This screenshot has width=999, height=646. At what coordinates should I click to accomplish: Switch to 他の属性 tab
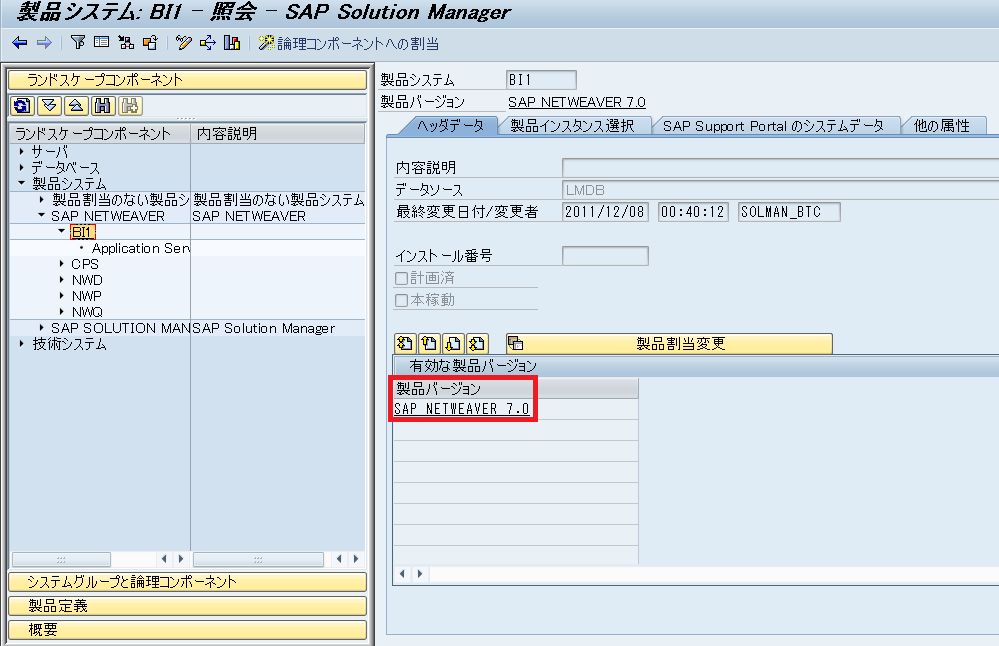[942, 126]
